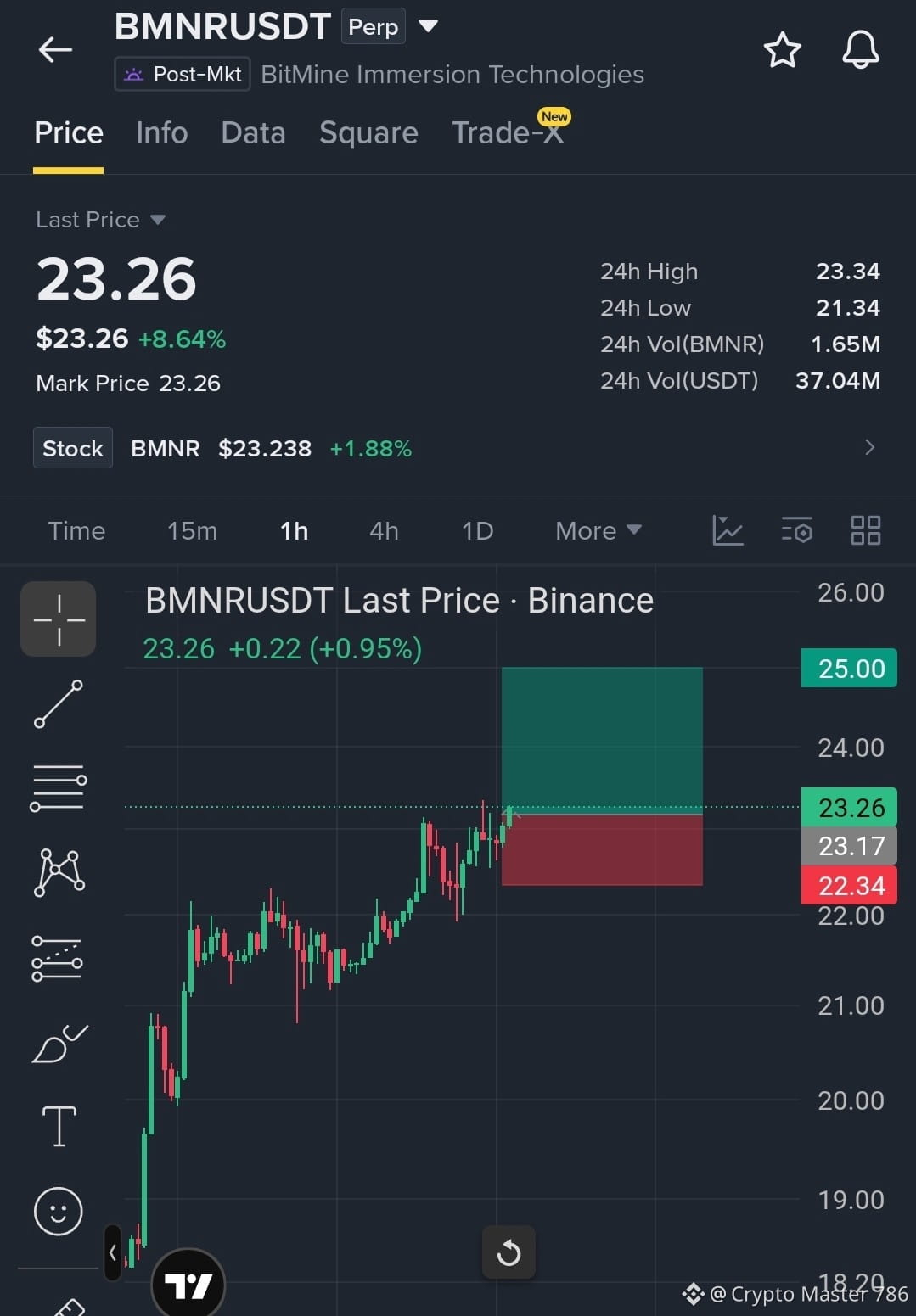Select the Time chart interval
Image resolution: width=916 pixels, height=1316 pixels.
[76, 531]
